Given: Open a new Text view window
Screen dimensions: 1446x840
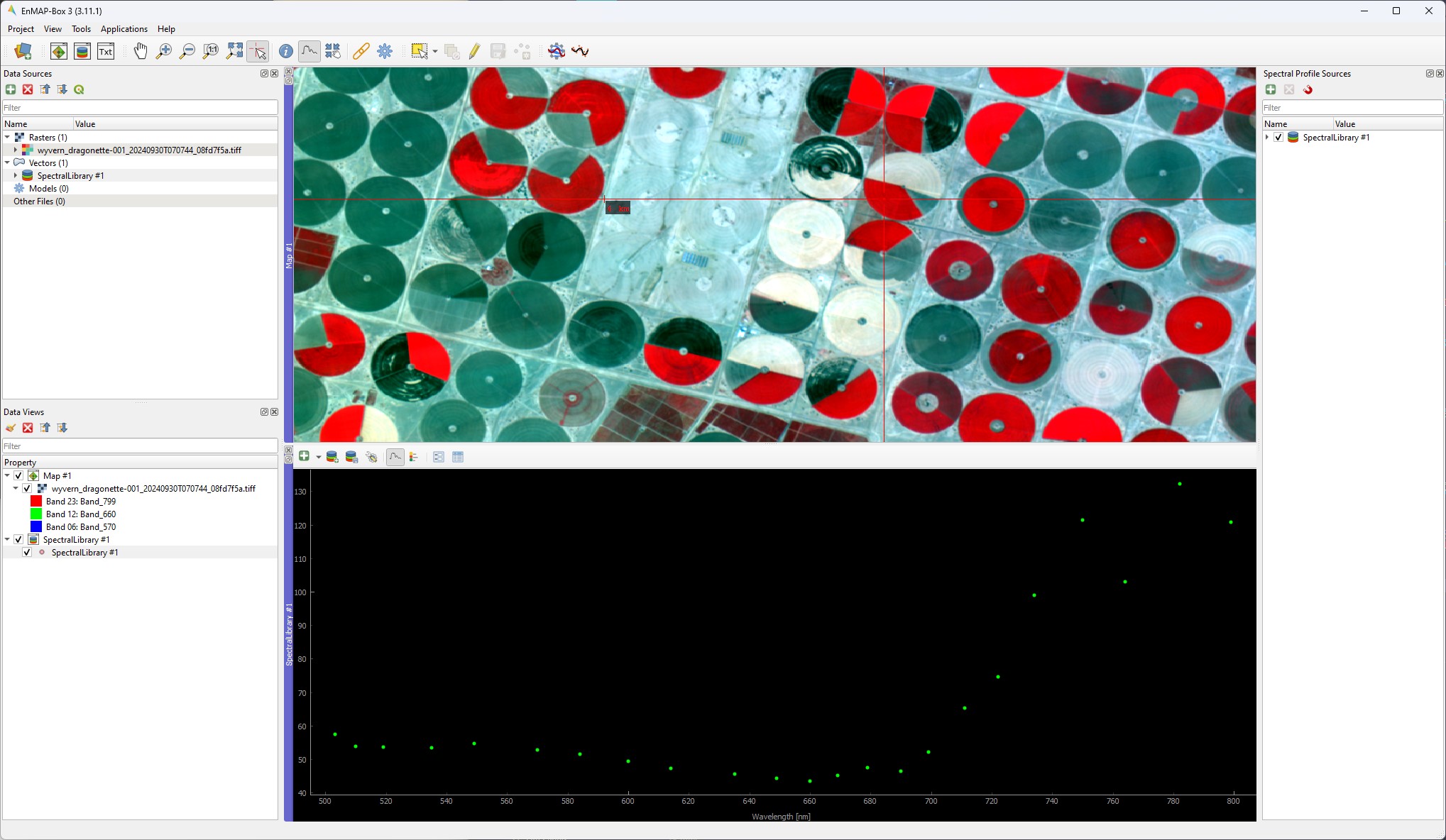Looking at the screenshot, I should (x=106, y=51).
